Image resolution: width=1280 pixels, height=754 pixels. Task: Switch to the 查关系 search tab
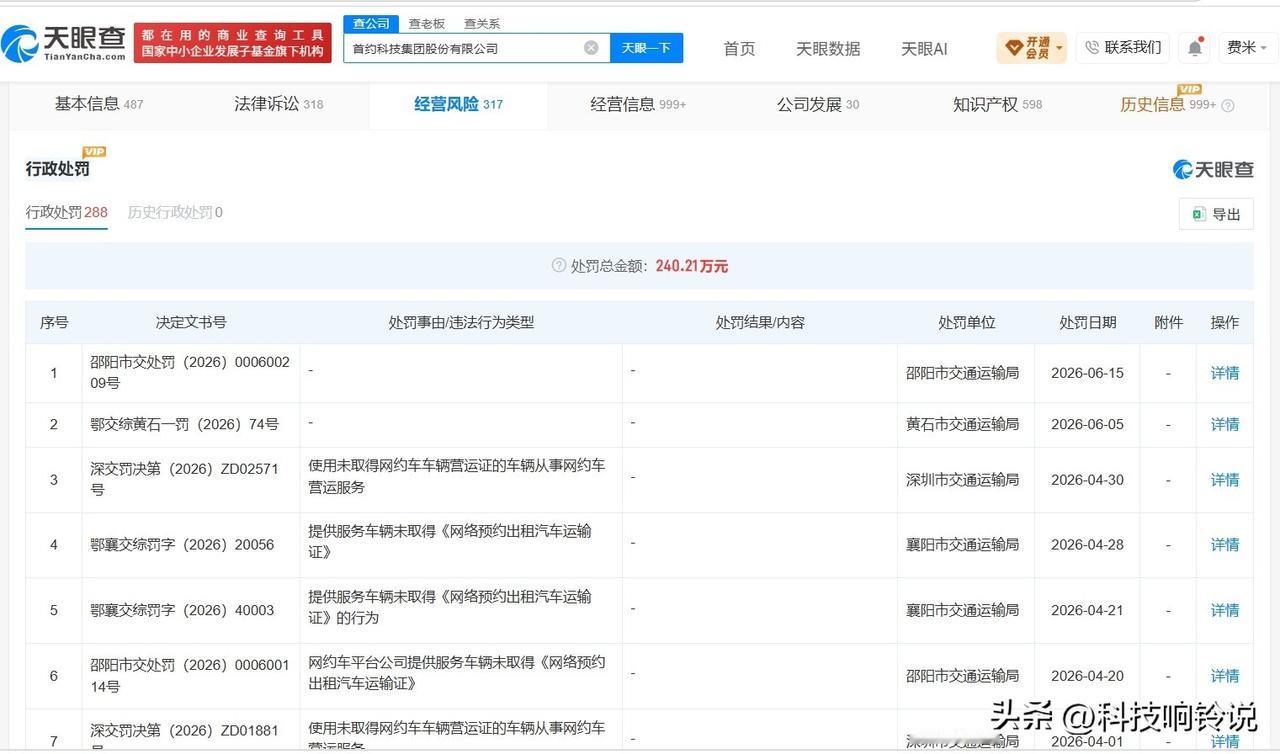[482, 23]
